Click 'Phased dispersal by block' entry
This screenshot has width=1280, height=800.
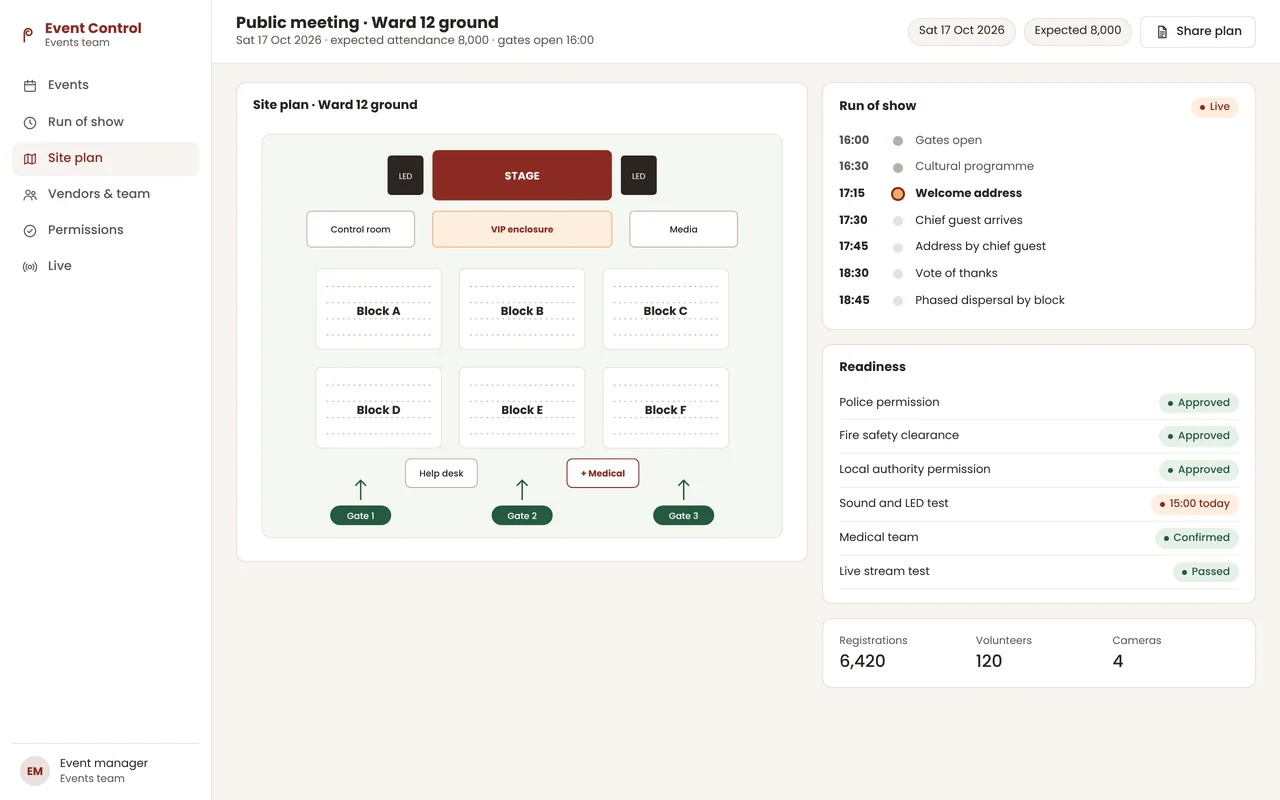[990, 300]
